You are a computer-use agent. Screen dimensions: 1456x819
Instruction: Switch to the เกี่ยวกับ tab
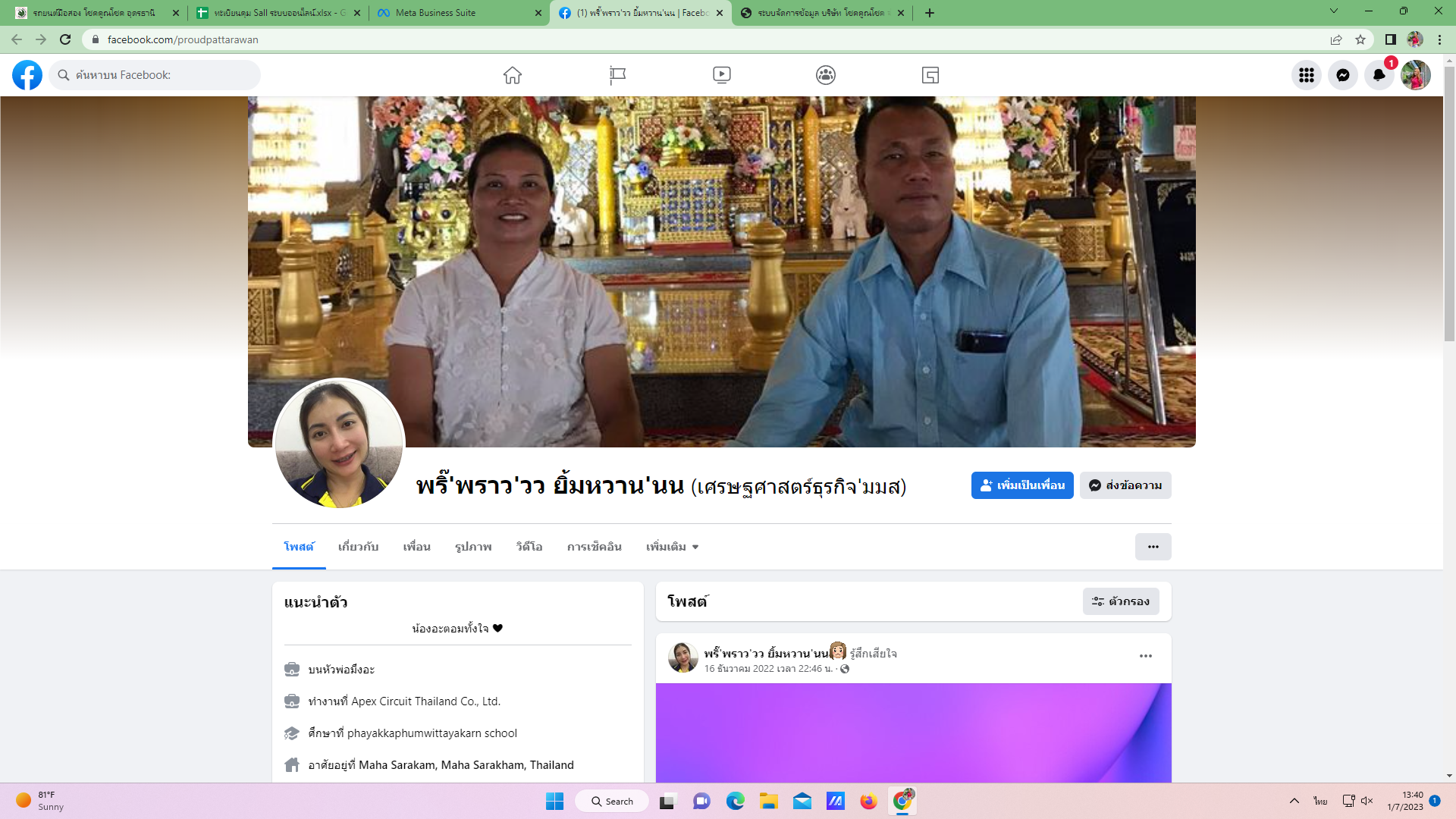tap(358, 547)
